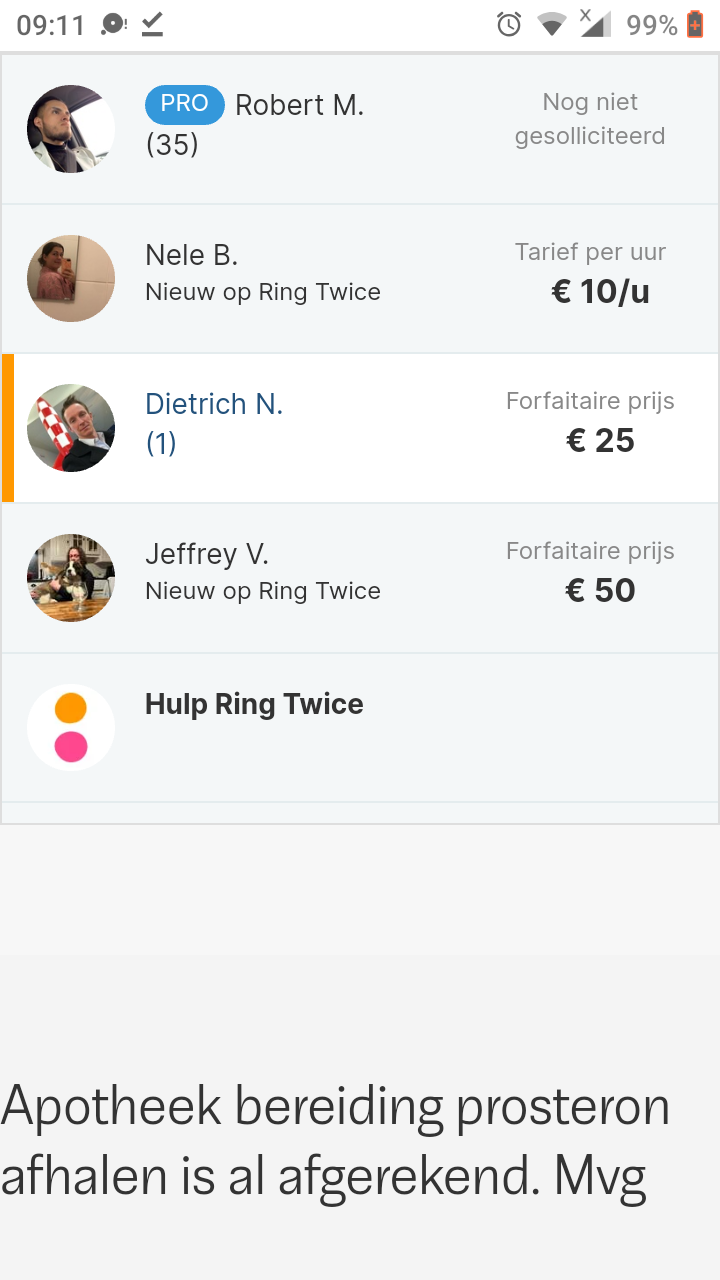Viewport: 720px width, 1280px height.
Task: Tap the alarm clock status icon
Action: click(509, 25)
